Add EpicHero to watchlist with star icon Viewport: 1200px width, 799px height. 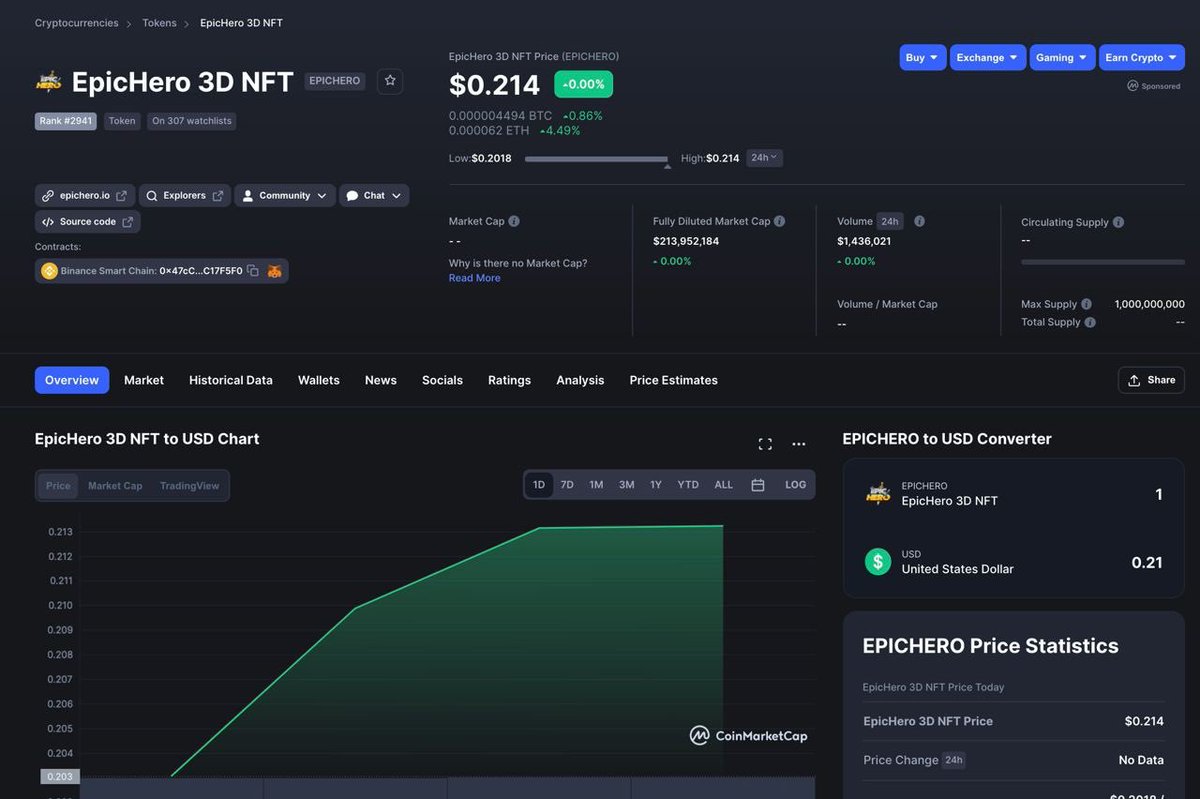pyautogui.click(x=390, y=81)
